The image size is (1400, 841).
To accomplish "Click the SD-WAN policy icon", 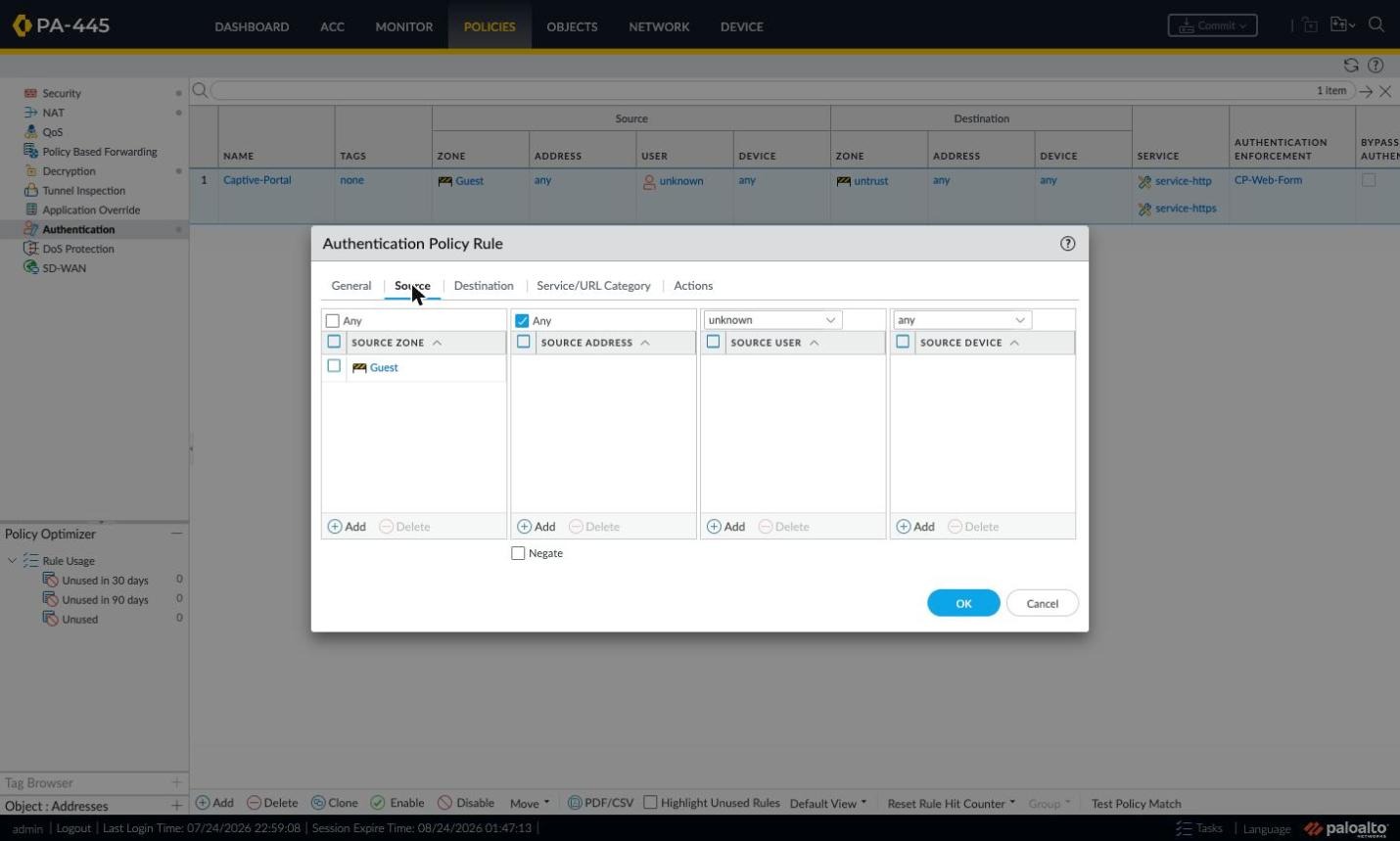I will [x=30, y=267].
